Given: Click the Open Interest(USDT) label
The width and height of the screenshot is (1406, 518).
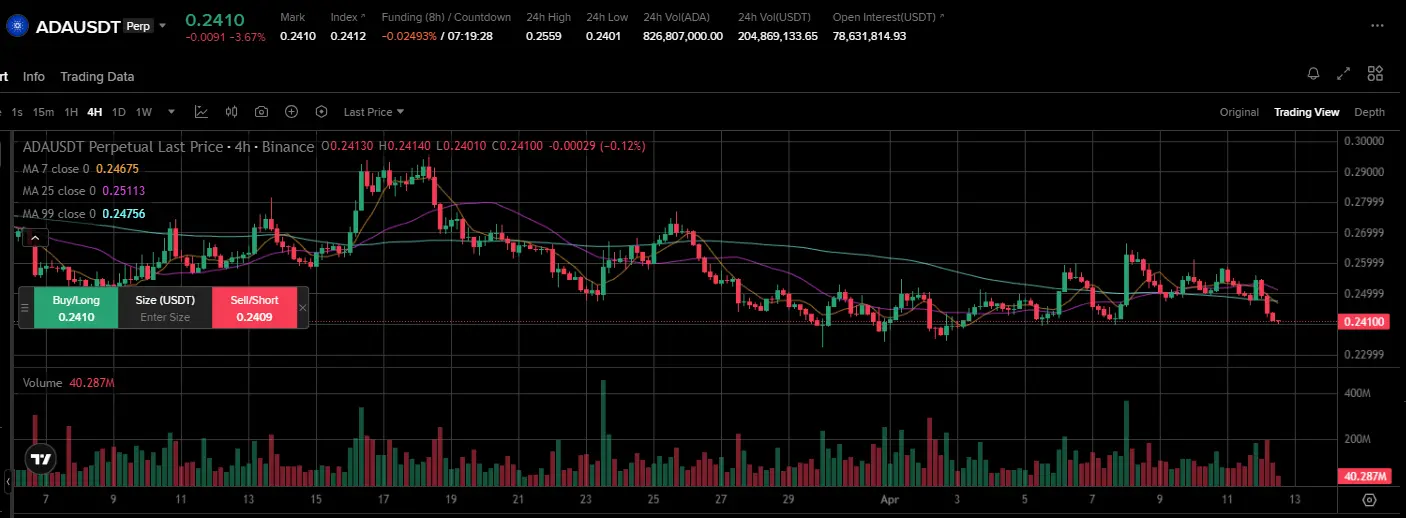Looking at the screenshot, I should 885,17.
